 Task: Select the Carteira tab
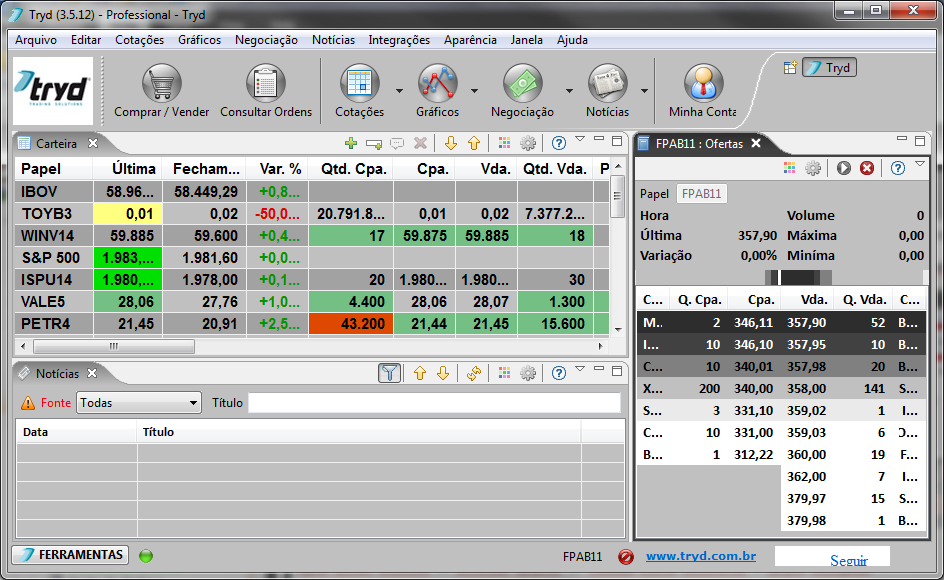(56, 143)
